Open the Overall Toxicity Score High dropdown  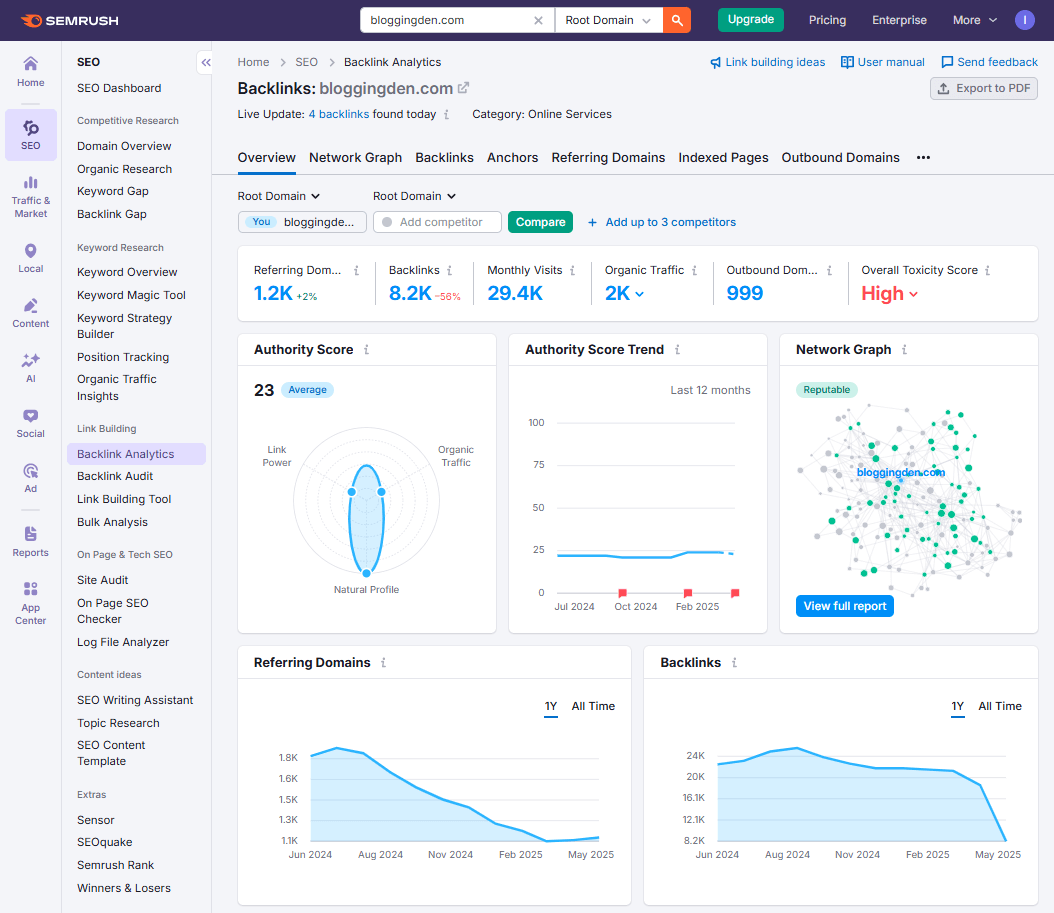[x=885, y=293]
